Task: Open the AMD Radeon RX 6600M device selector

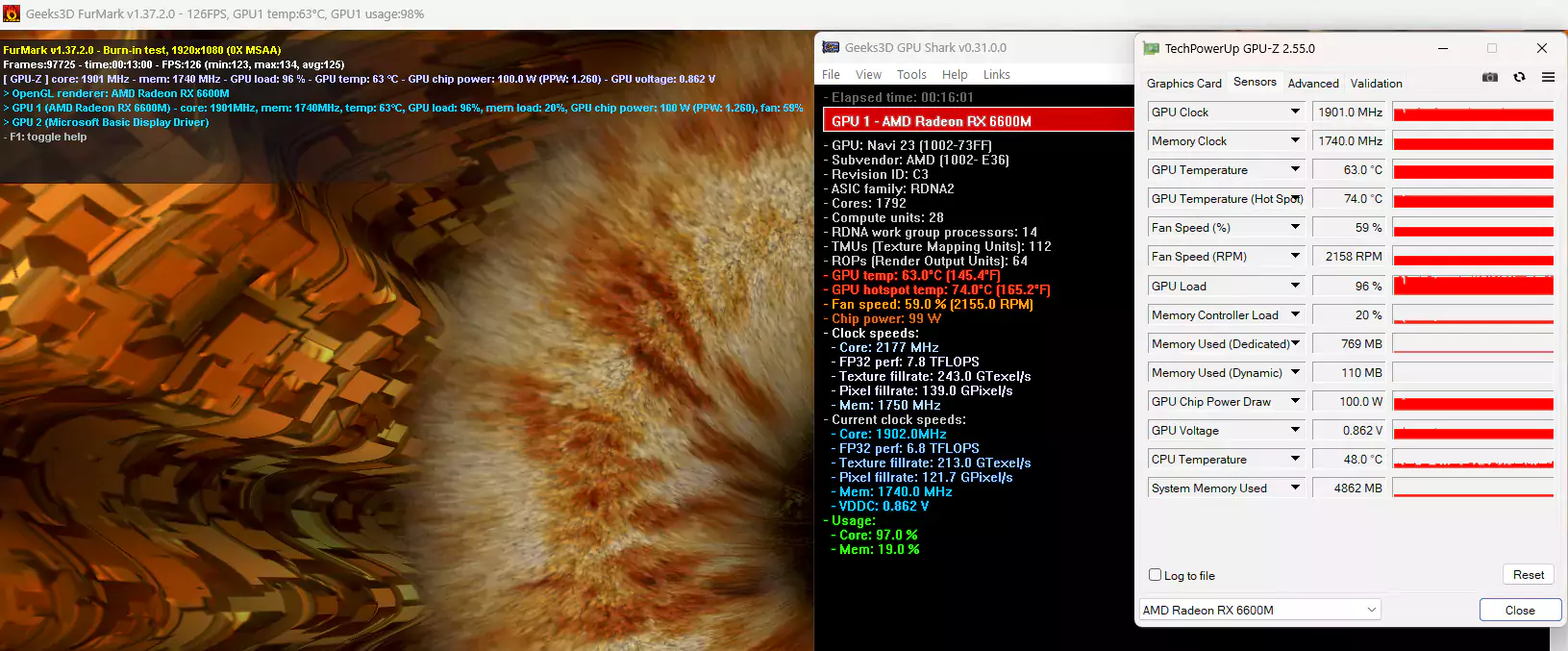Action: point(1259,610)
